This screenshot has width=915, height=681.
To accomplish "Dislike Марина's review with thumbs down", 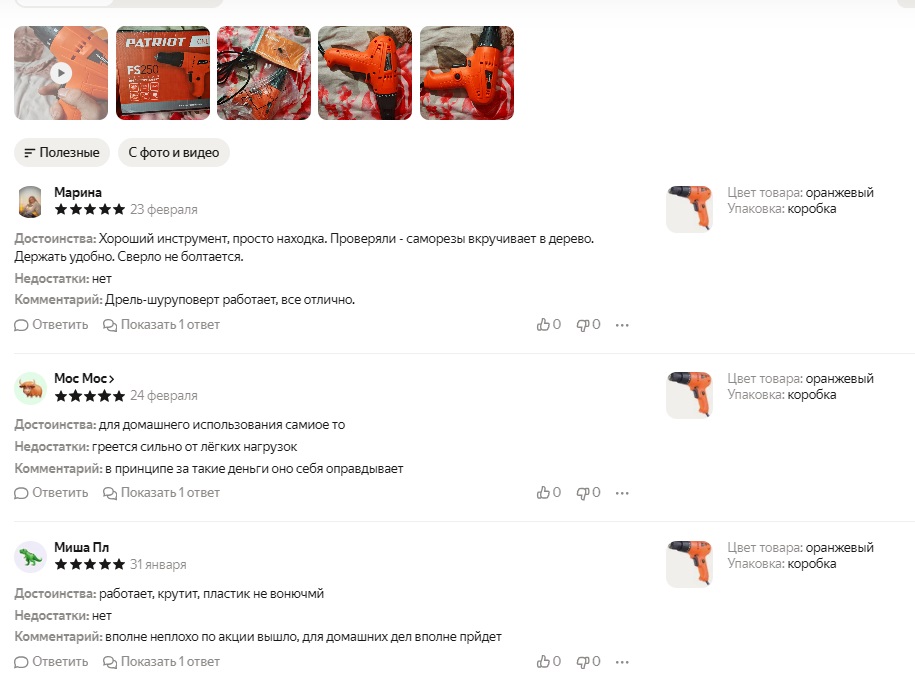I will [588, 324].
